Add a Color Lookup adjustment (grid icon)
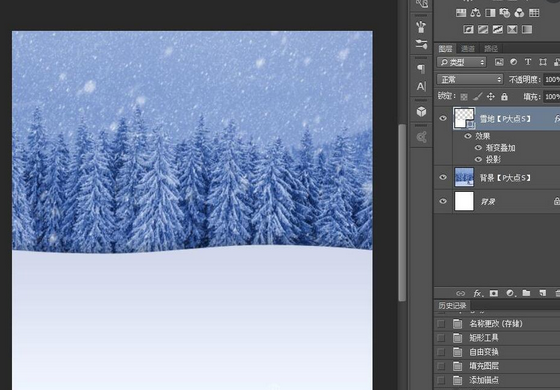 tap(534, 13)
